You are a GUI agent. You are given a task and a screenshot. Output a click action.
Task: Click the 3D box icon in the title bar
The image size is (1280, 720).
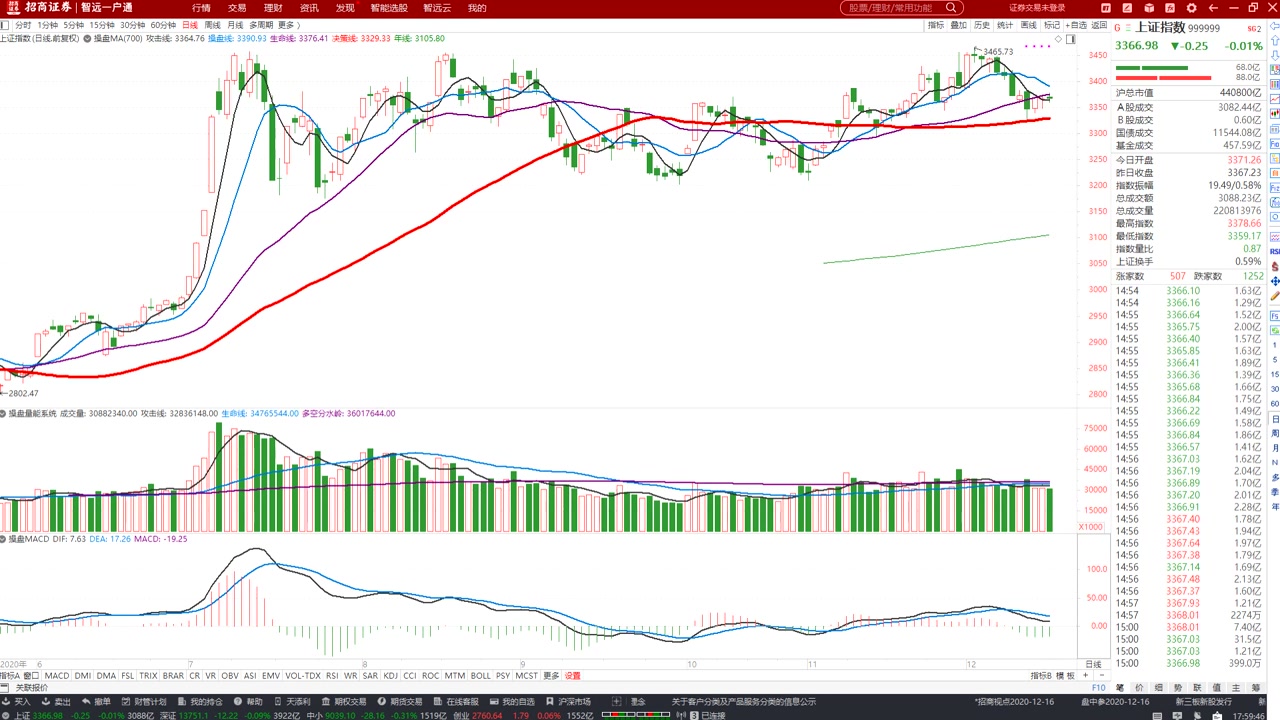(1149, 8)
